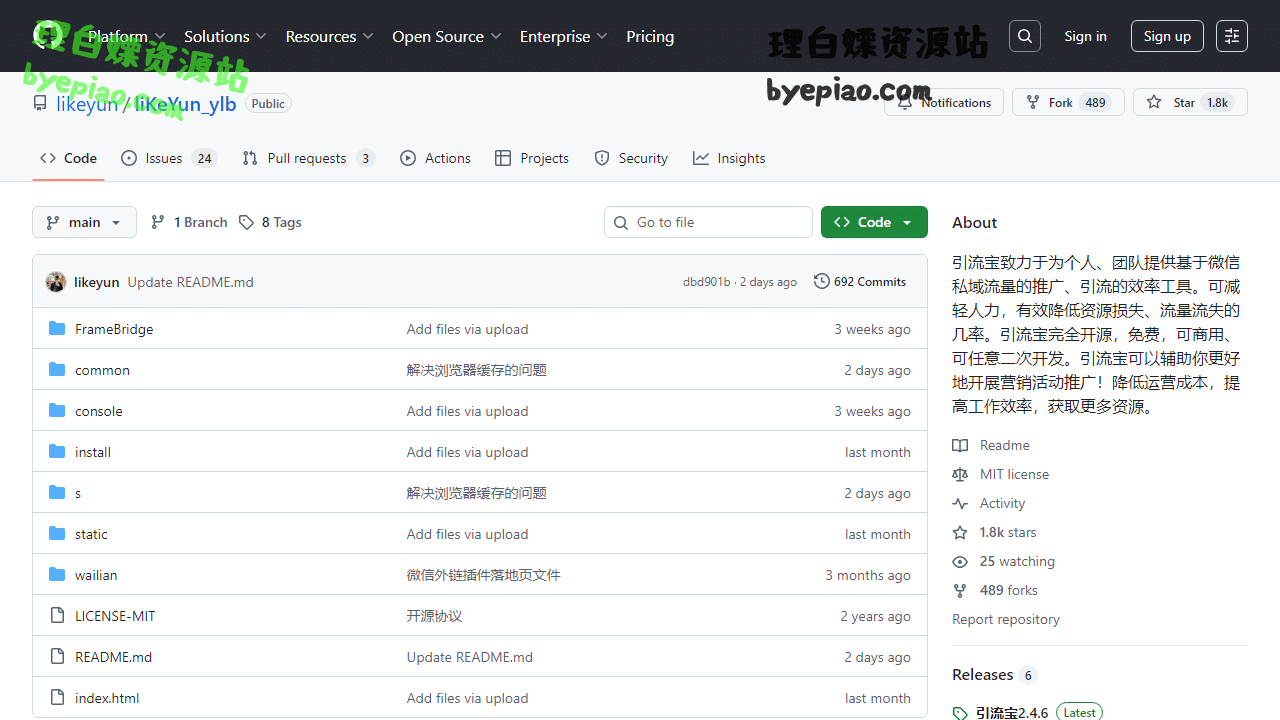This screenshot has height=720, width=1280.
Task: Click Report repository link
Action: [x=1006, y=619]
